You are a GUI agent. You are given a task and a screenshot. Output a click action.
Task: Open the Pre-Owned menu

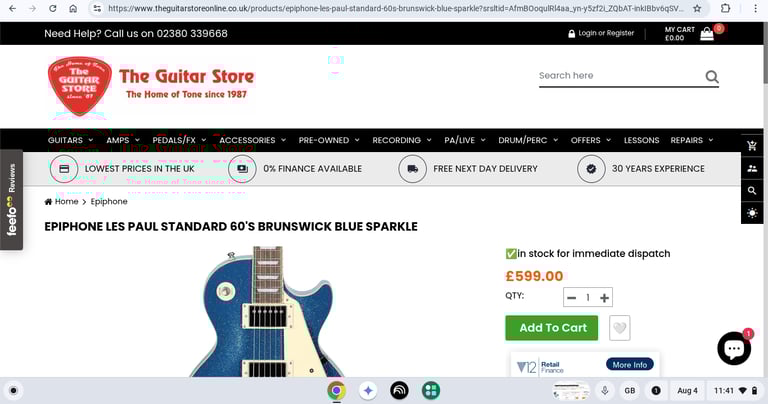329,140
